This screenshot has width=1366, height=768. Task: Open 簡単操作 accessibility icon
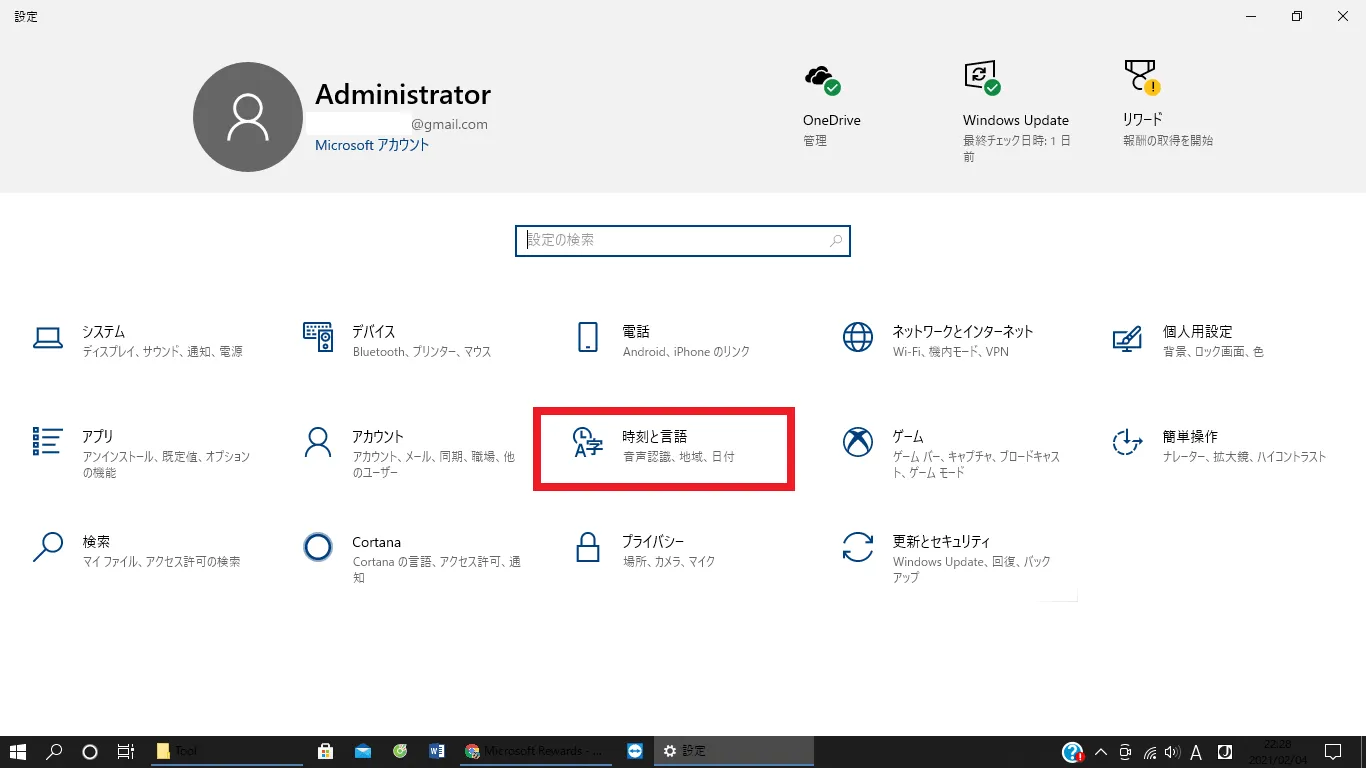point(1128,442)
